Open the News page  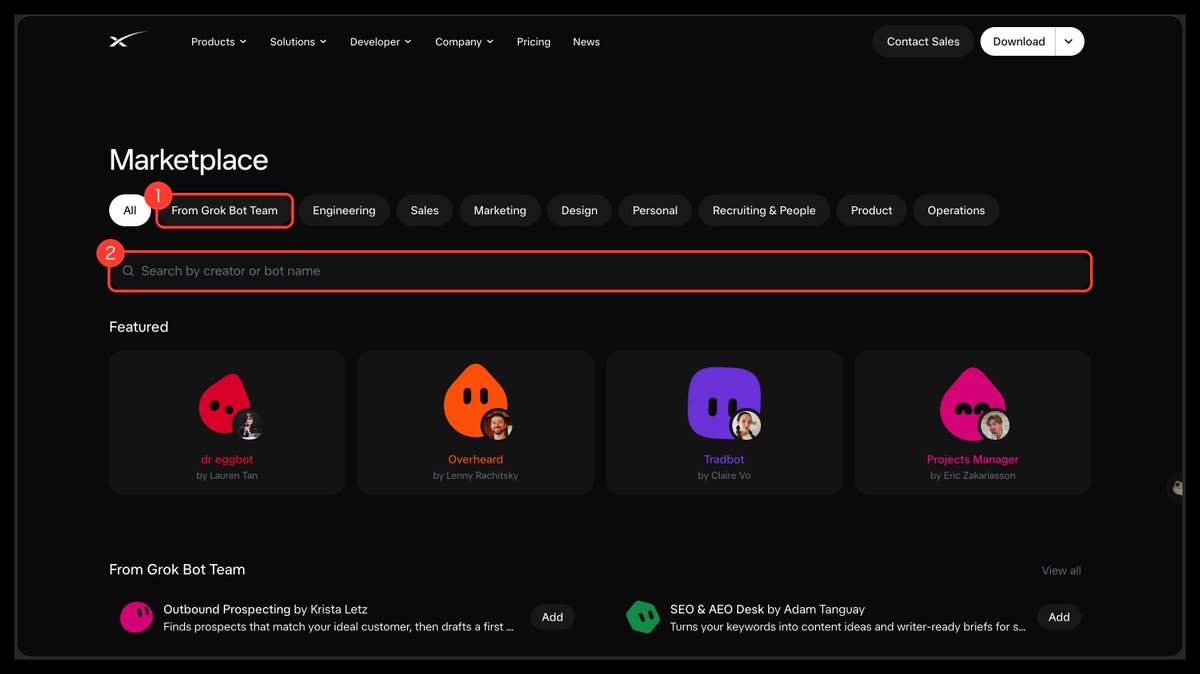click(586, 42)
